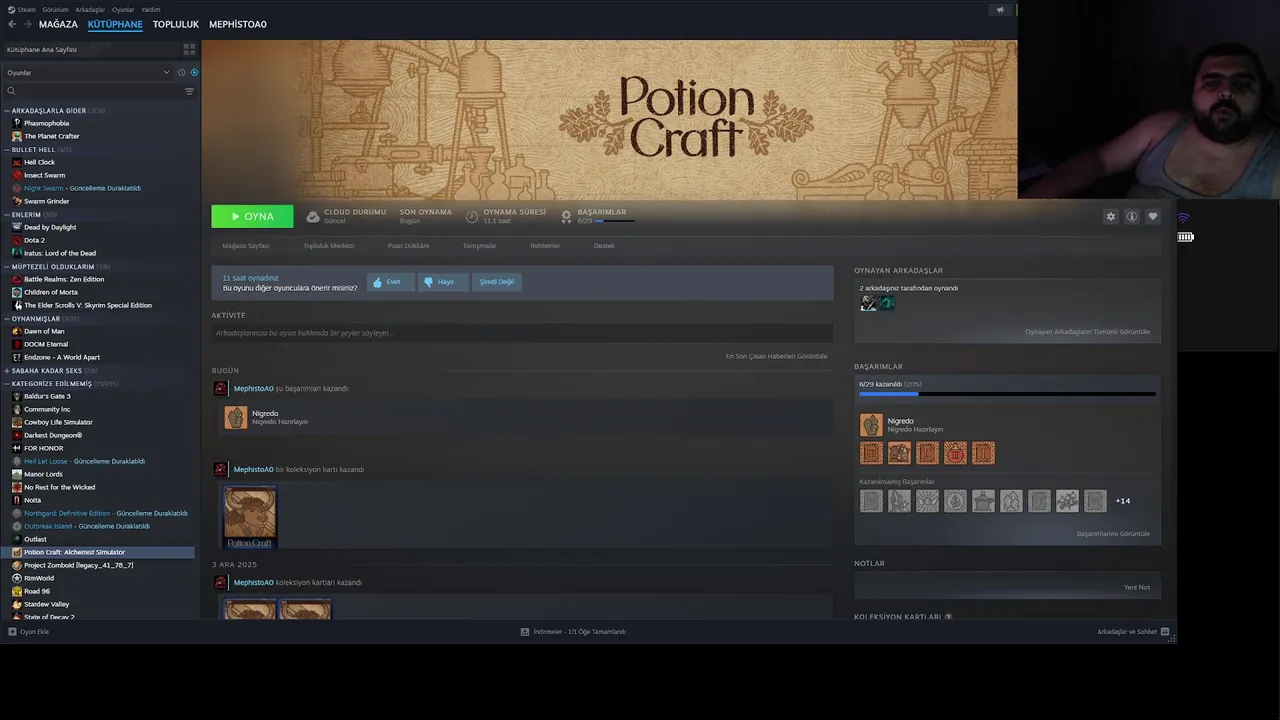This screenshot has height=720, width=1280.
Task: Click the second friend avatar under Oynayan Arkadaşlar
Action: 886,303
